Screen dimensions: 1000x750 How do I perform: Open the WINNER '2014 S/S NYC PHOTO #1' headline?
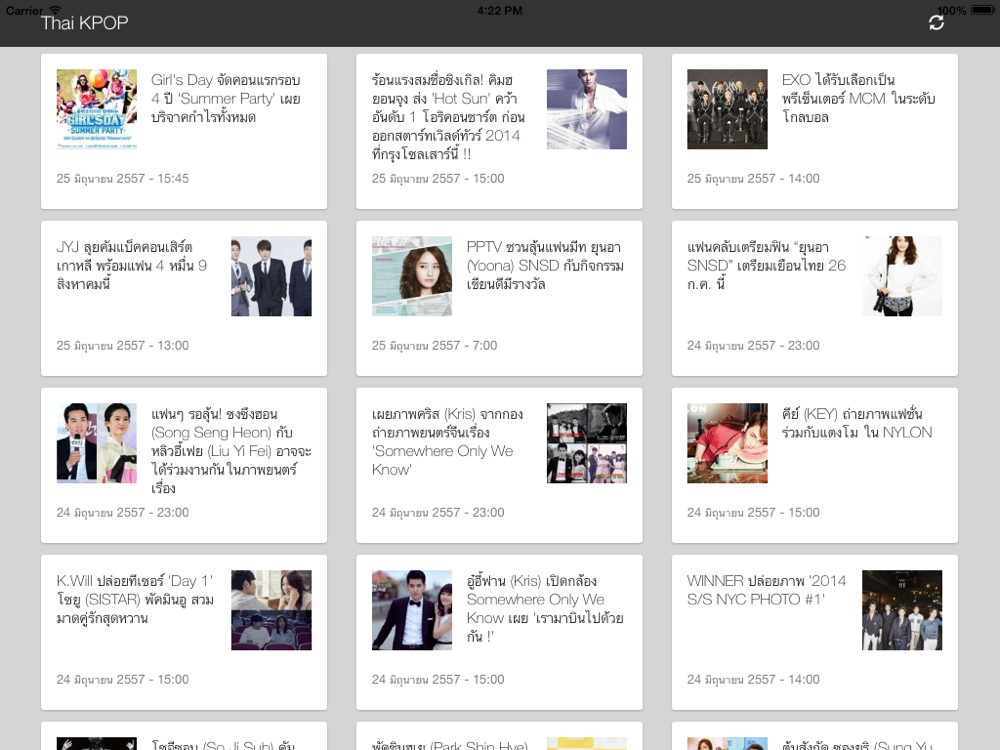tap(767, 590)
